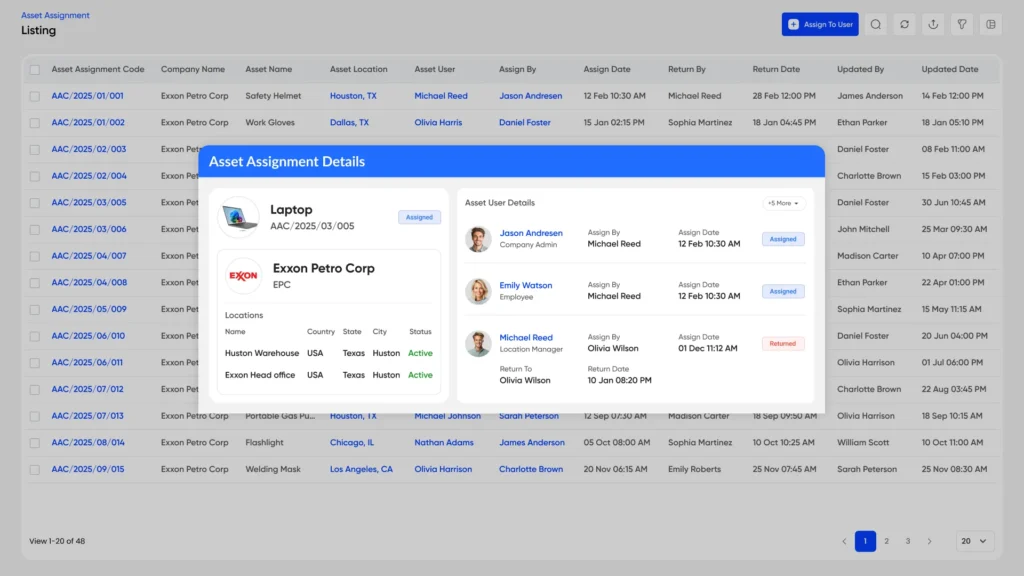Click the Returned status badge for Michael Reed
Screen dimensions: 1024x576
783,344
